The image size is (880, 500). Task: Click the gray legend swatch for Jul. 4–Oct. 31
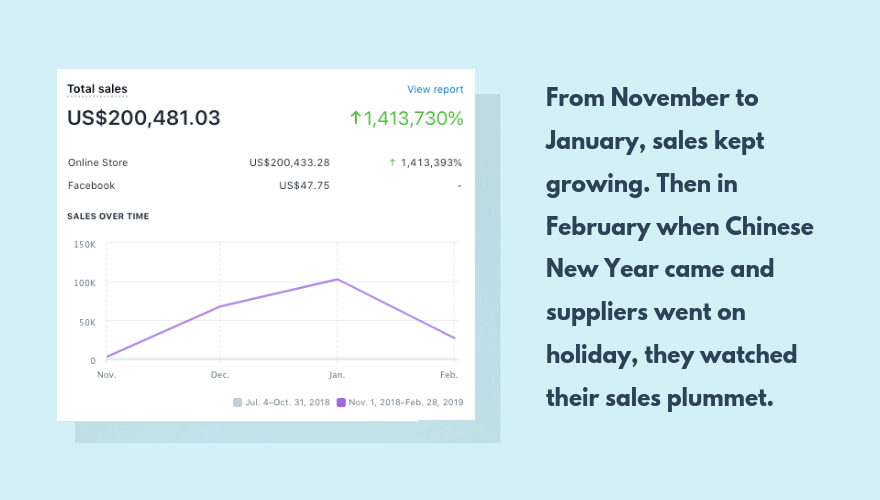[237, 402]
